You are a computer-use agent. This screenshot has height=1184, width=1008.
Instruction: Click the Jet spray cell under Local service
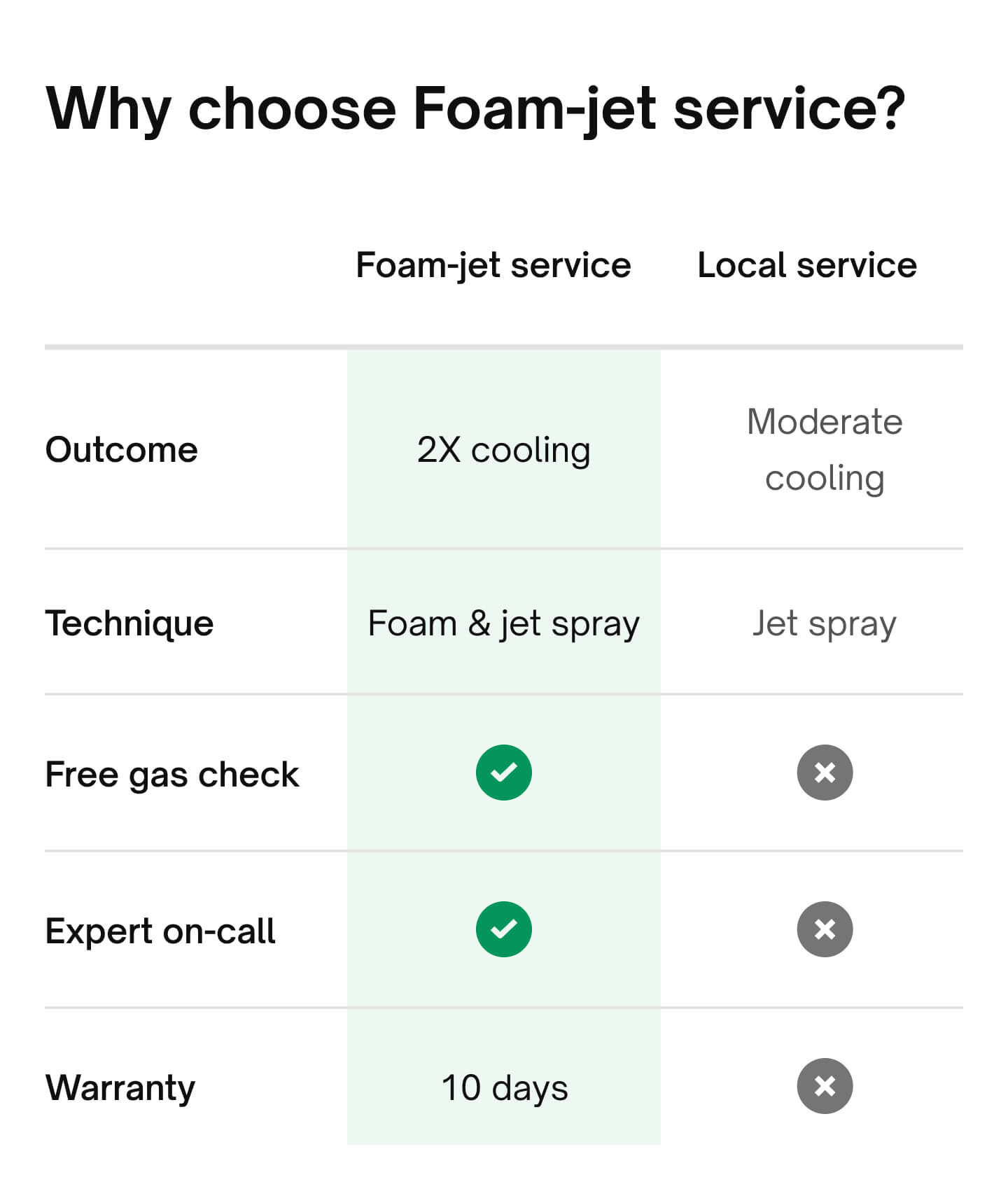825,623
